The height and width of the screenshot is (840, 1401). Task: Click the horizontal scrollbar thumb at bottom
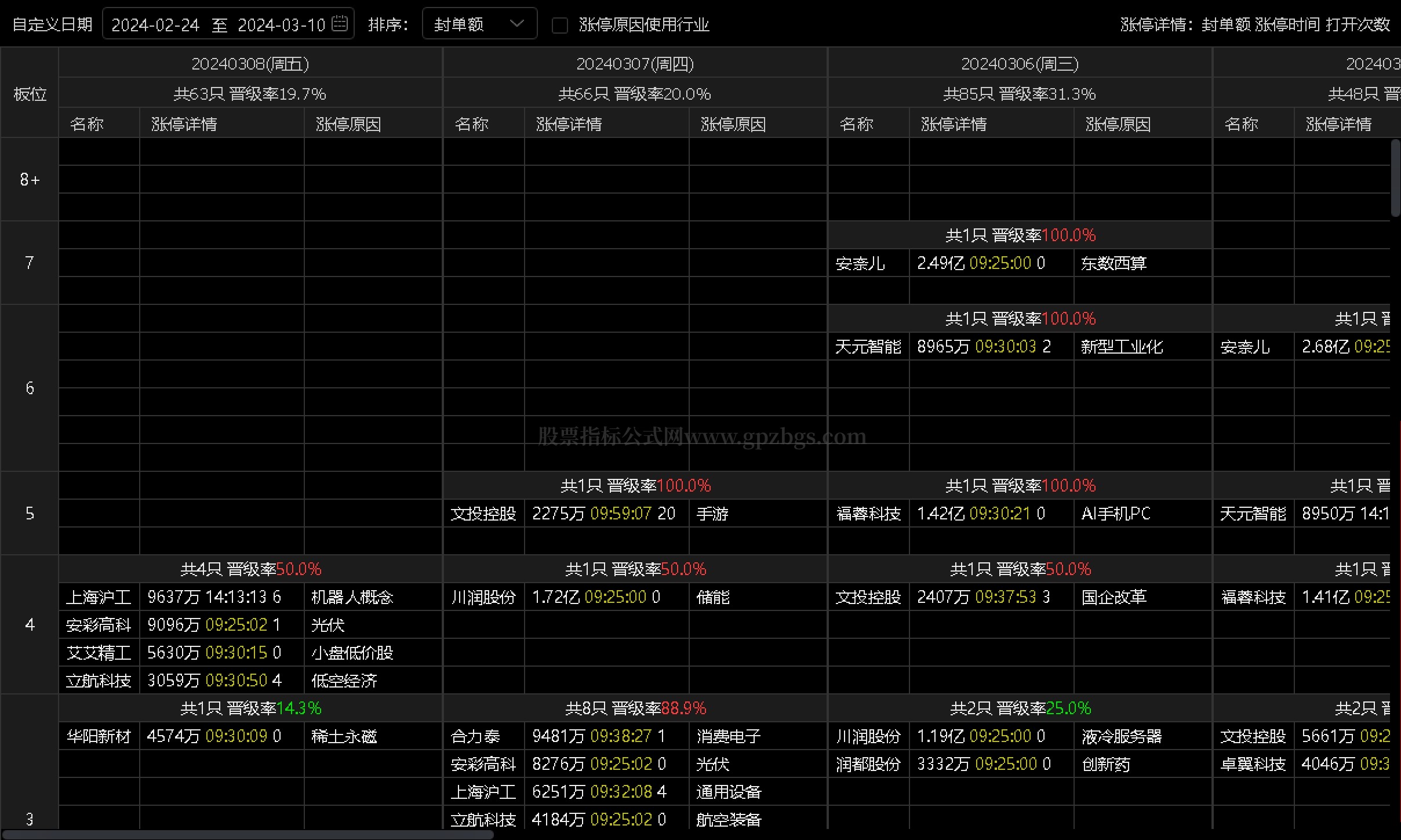(x=248, y=835)
